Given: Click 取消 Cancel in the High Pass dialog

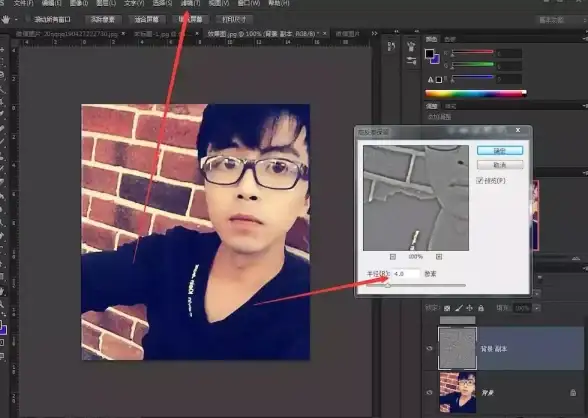Looking at the screenshot, I should (x=500, y=165).
